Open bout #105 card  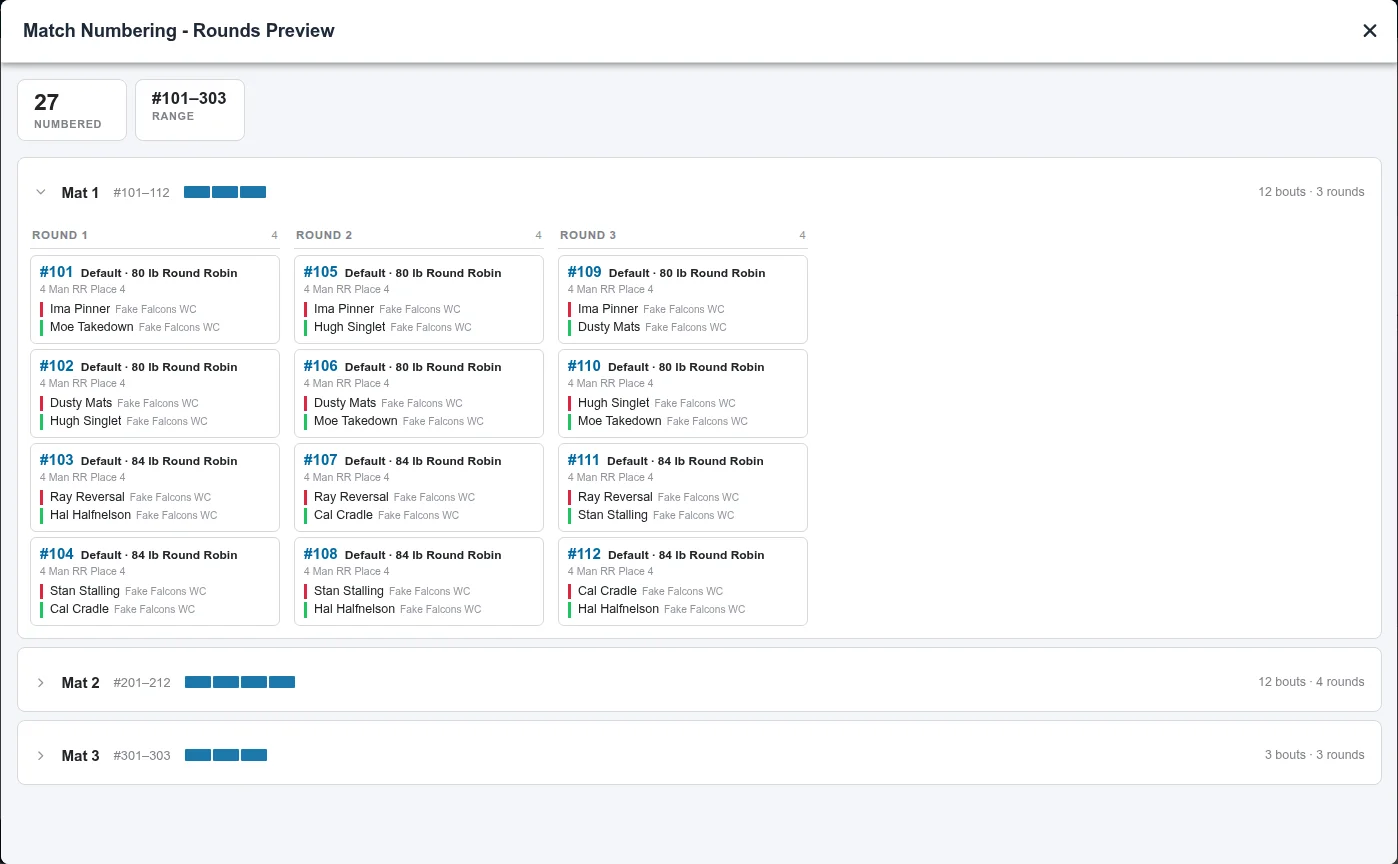(x=419, y=299)
